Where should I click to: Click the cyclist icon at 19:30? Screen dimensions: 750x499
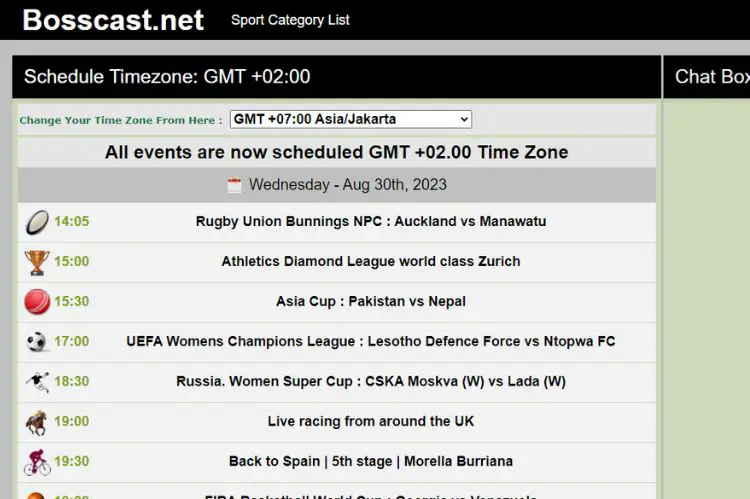(37, 462)
